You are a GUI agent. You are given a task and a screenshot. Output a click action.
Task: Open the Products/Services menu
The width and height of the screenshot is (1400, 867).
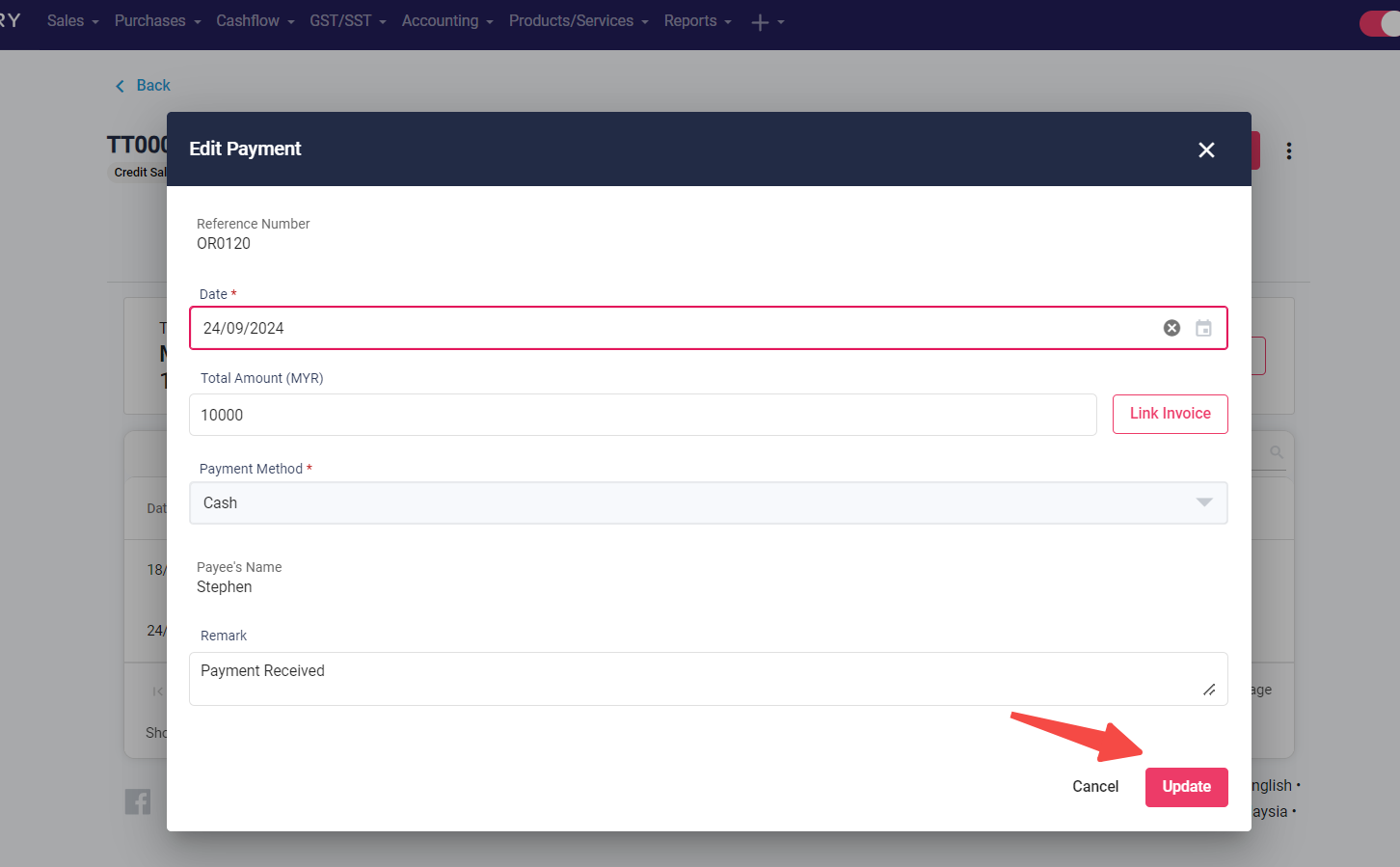click(x=579, y=20)
